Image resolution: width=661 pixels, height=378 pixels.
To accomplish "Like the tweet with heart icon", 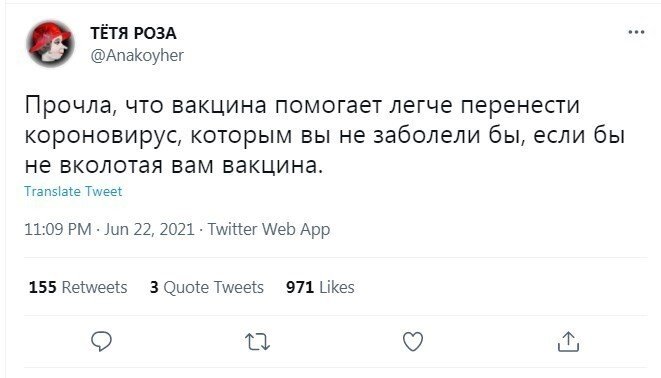I will (413, 341).
